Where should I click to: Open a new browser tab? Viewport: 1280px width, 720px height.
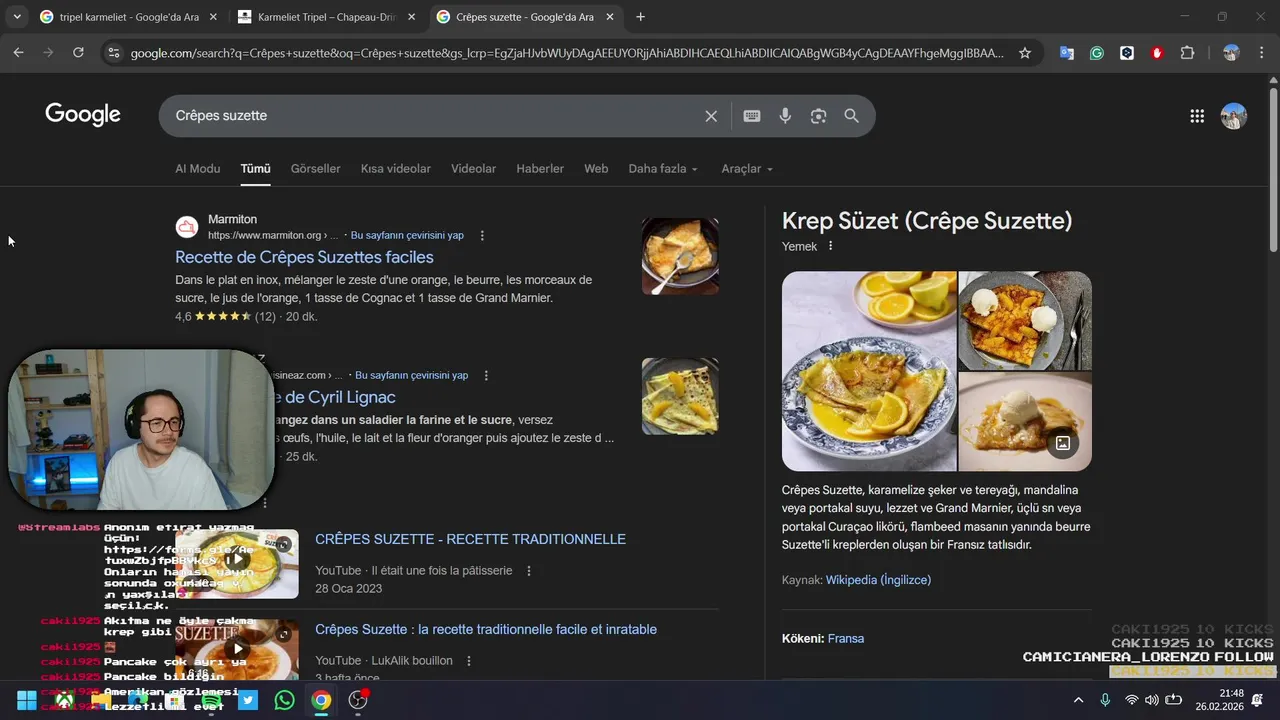pyautogui.click(x=640, y=17)
